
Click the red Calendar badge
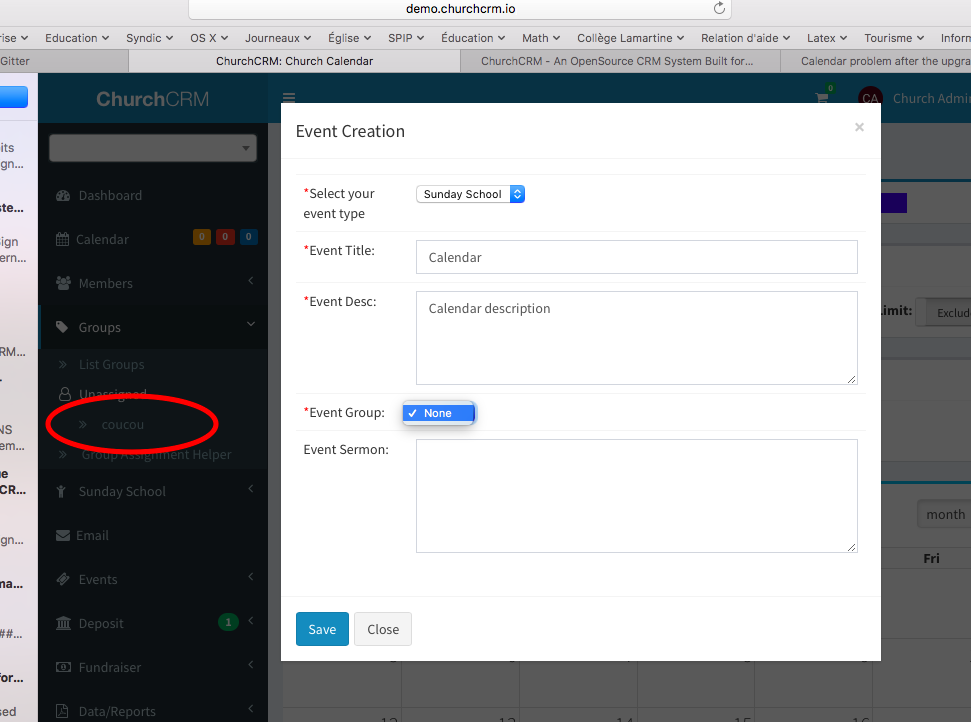pyautogui.click(x=225, y=237)
